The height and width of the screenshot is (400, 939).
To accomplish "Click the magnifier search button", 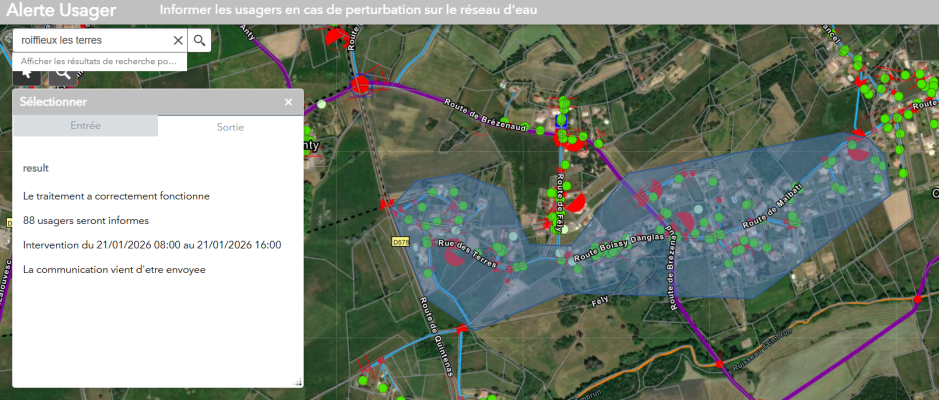I will [x=199, y=40].
